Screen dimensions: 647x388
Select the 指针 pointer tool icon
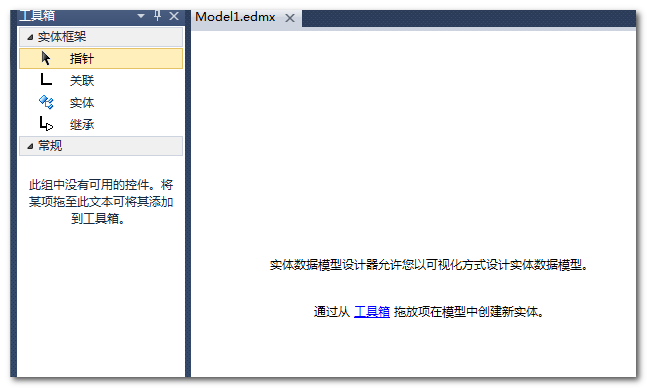click(46, 58)
